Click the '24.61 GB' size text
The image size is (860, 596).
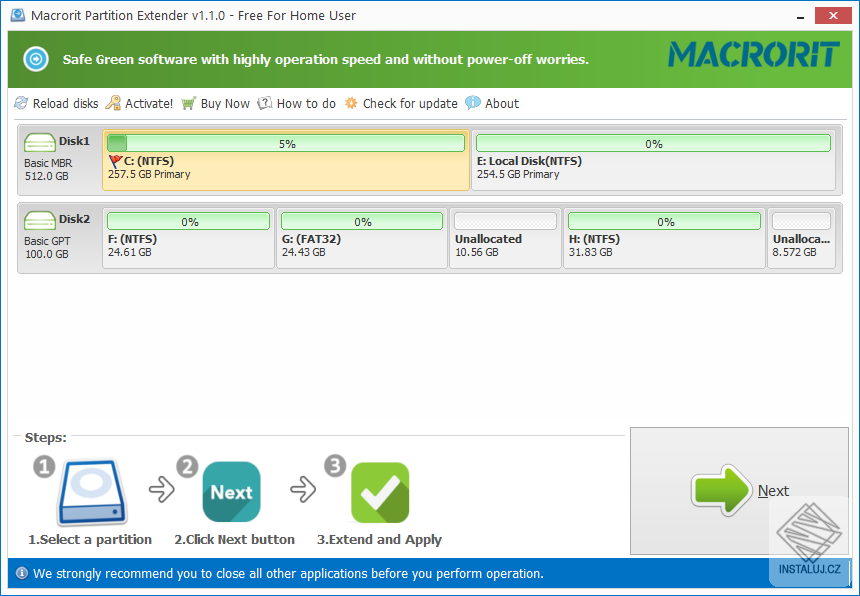[x=130, y=252]
